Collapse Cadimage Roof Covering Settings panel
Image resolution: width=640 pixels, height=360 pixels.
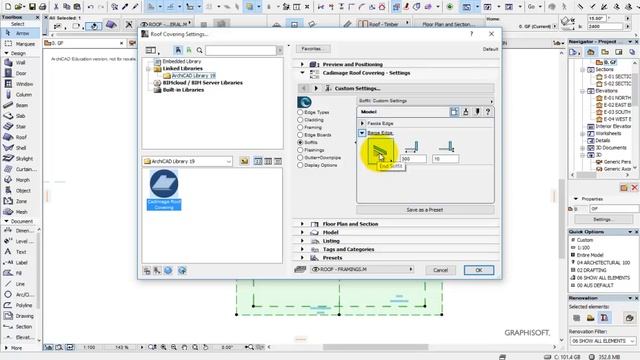click(x=302, y=73)
